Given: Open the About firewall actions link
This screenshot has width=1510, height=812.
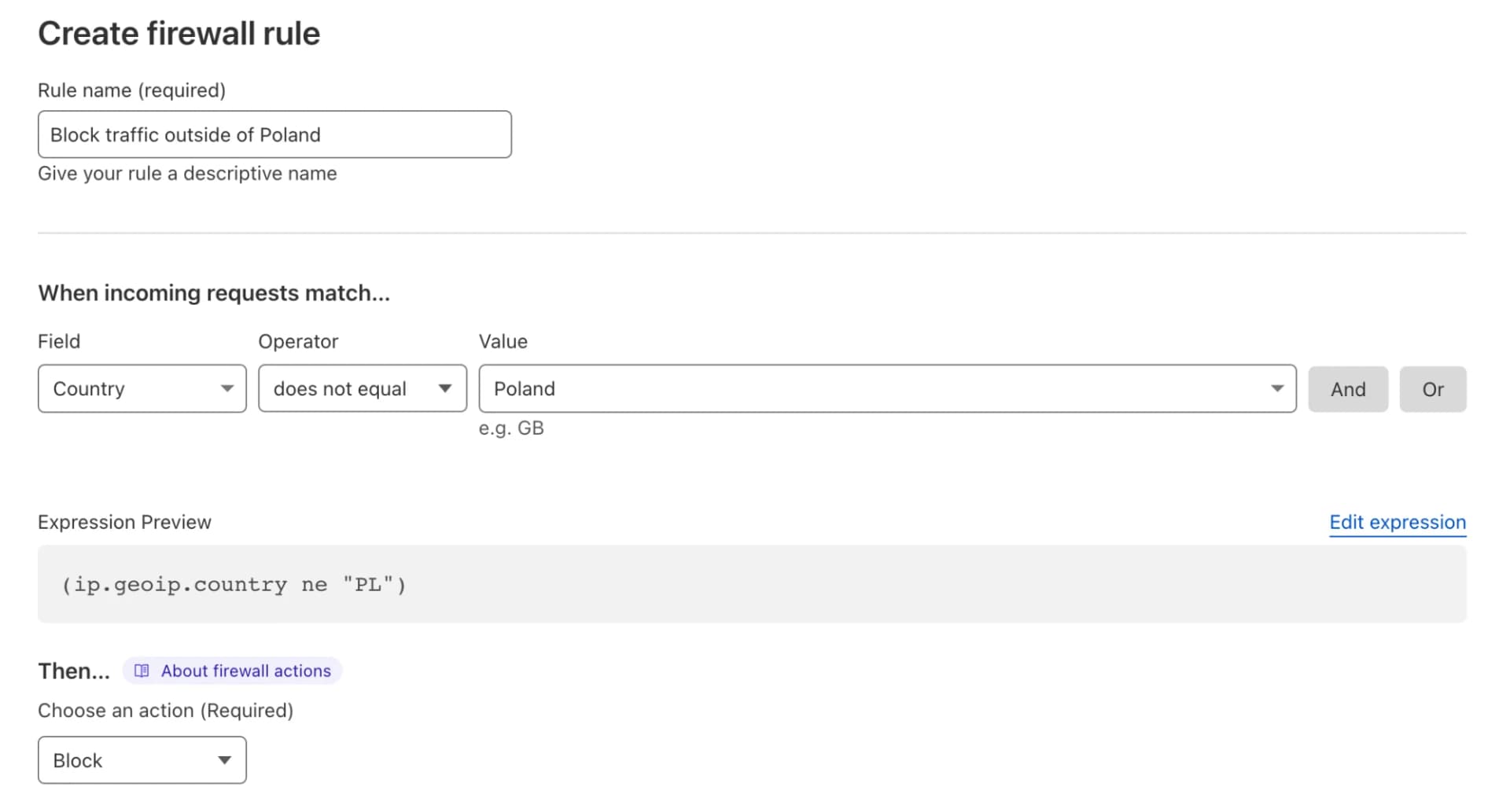Looking at the screenshot, I should click(245, 671).
